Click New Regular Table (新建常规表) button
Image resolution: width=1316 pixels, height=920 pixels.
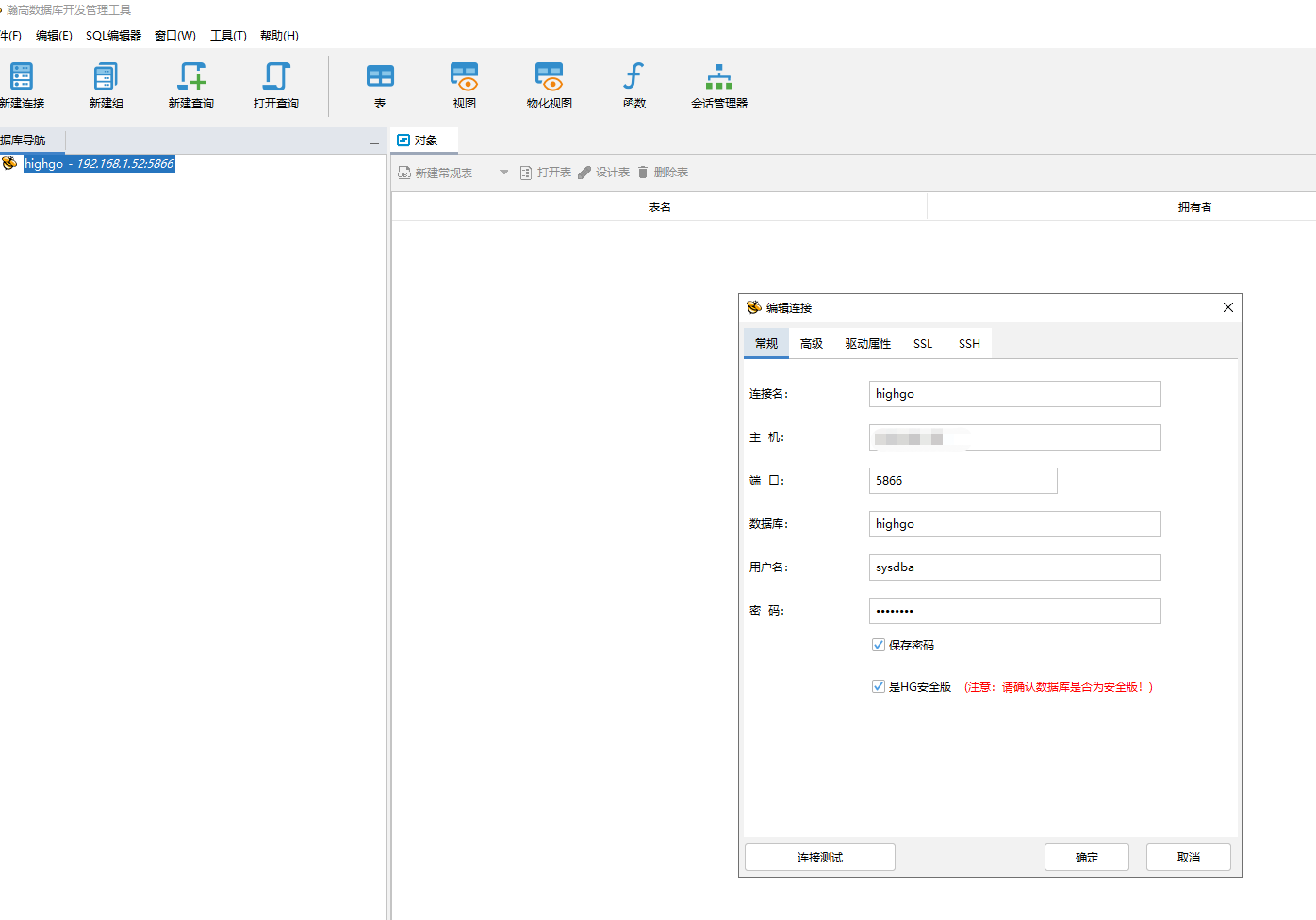click(436, 172)
